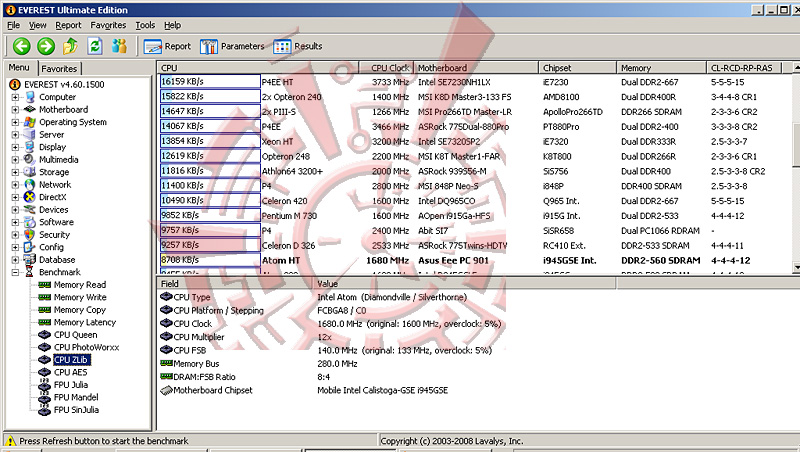Click the FPU Julia benchmark icon

[x=44, y=385]
